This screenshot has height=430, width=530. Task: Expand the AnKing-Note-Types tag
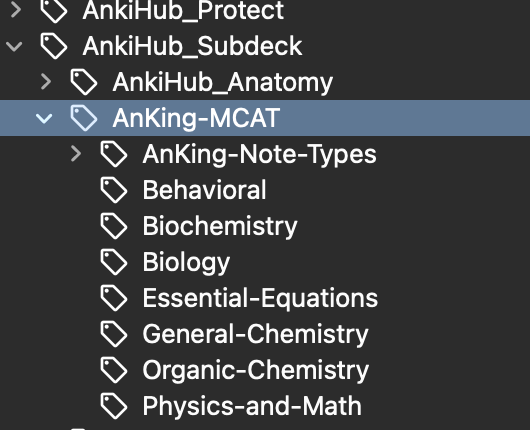pyautogui.click(x=76, y=154)
